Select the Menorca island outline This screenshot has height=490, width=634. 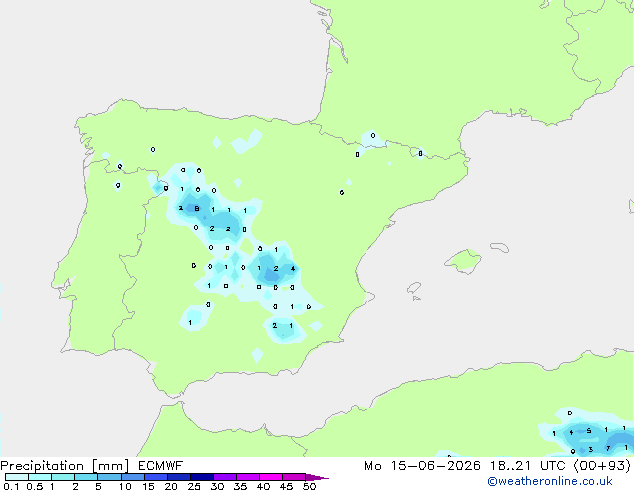point(500,247)
